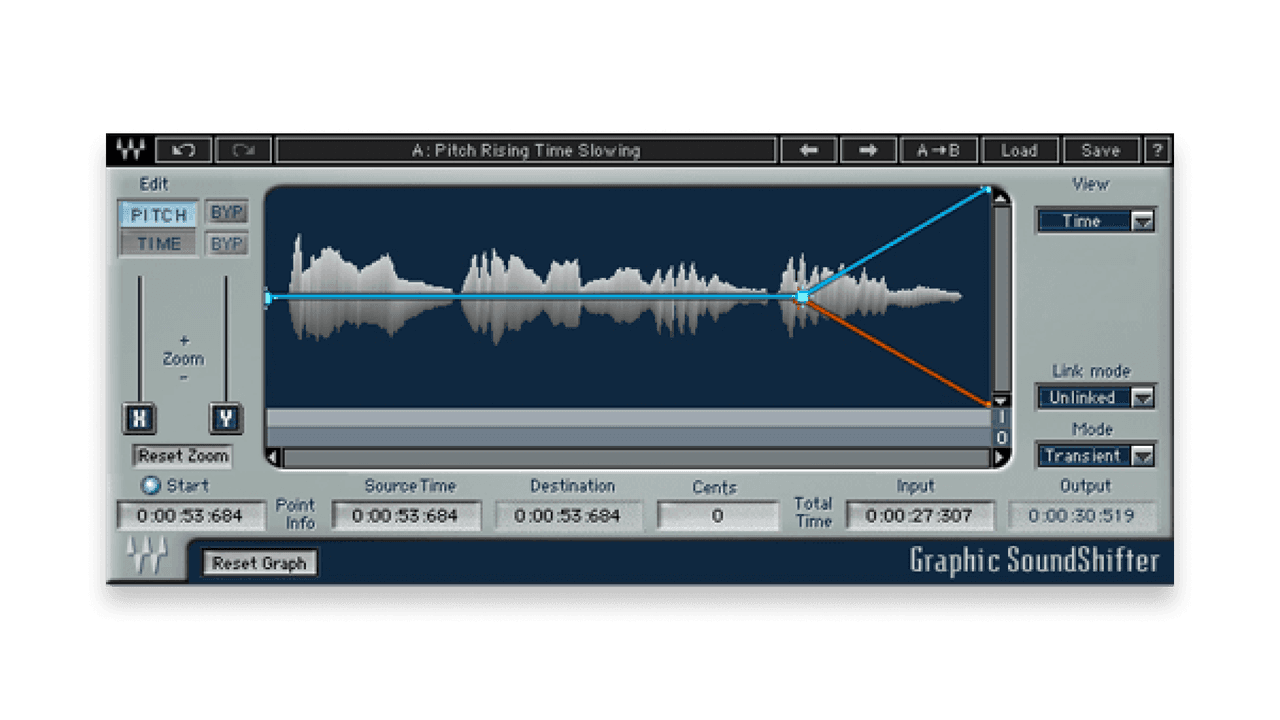Click the Y vertical zoom button

pyautogui.click(x=225, y=419)
